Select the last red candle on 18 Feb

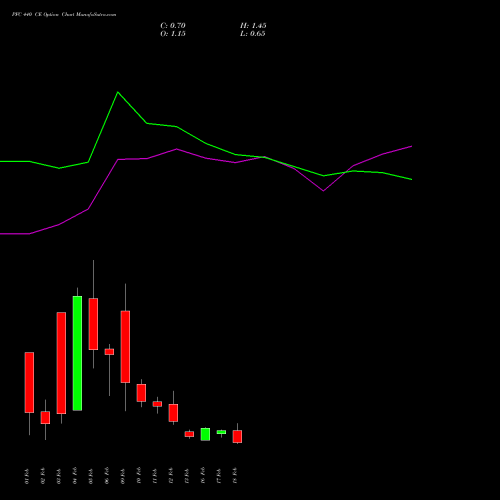(237, 436)
